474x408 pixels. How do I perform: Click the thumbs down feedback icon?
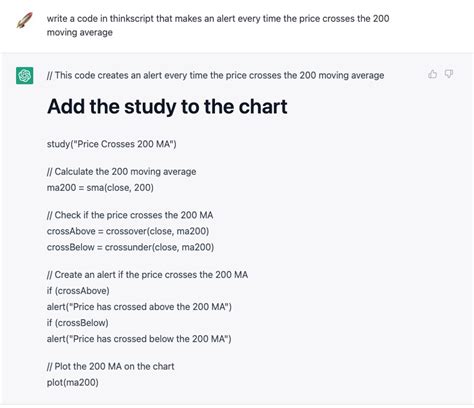pos(449,74)
